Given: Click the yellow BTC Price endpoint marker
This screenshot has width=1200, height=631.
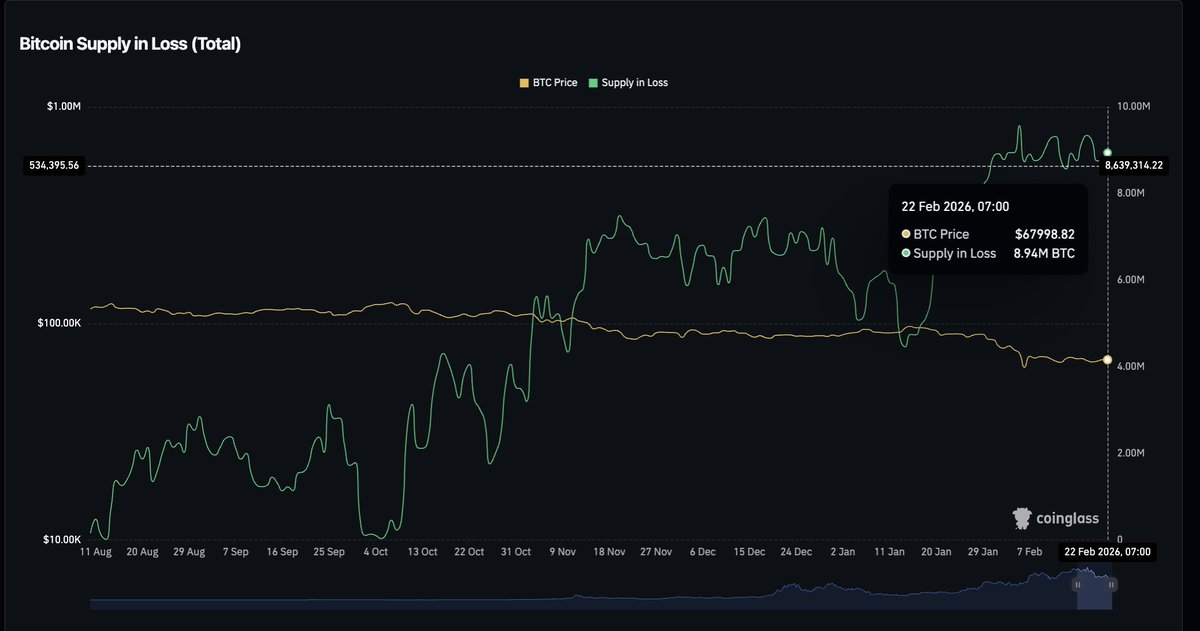Looking at the screenshot, I should tap(1107, 360).
